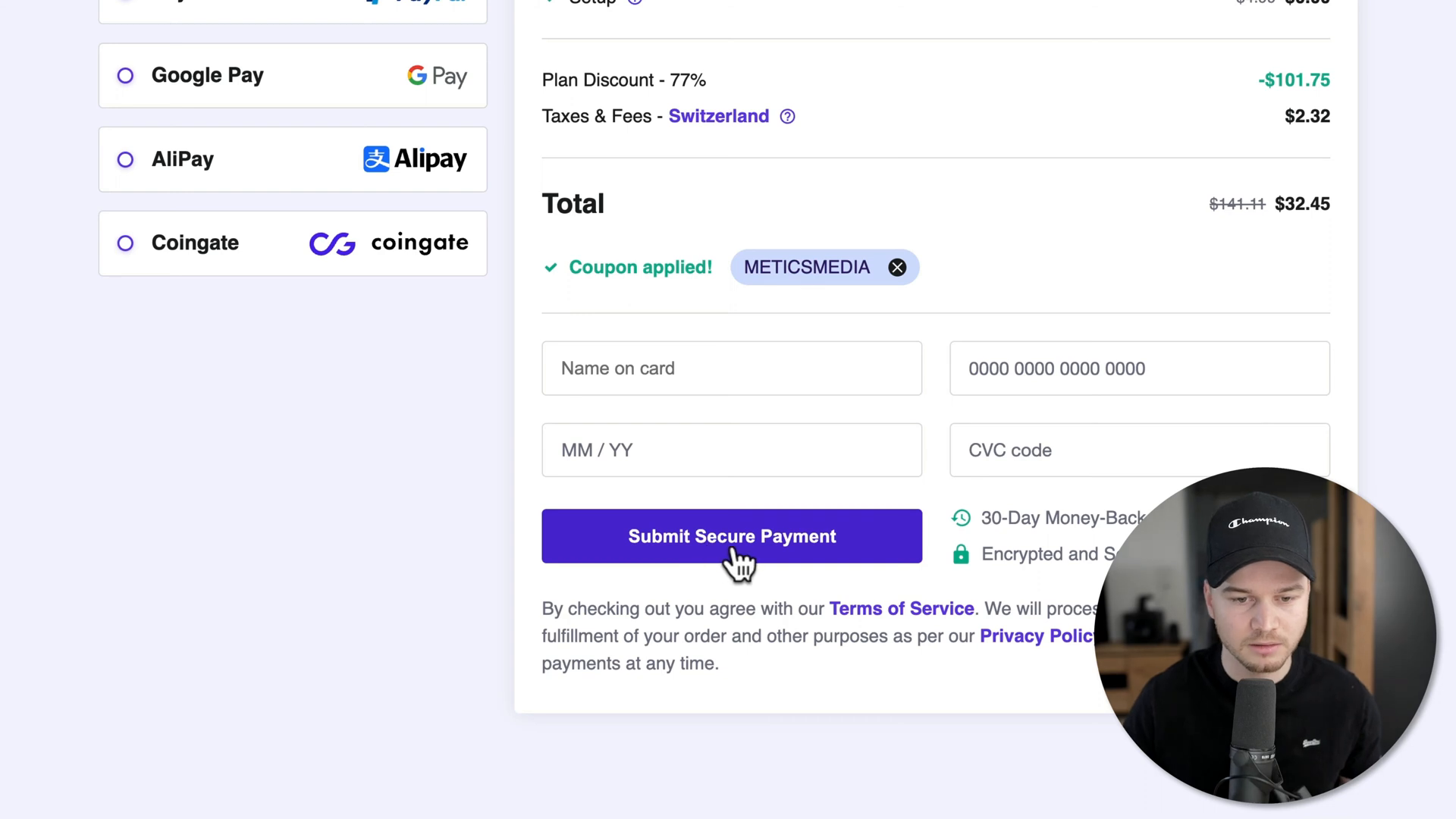Click the Coingate brand icon
Image resolution: width=1456 pixels, height=819 pixels.
[x=332, y=243]
